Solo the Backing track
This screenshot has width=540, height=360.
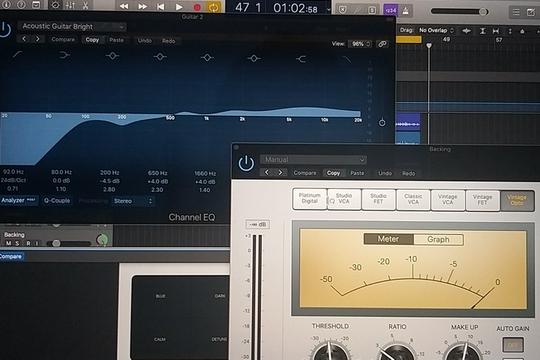coord(17,243)
